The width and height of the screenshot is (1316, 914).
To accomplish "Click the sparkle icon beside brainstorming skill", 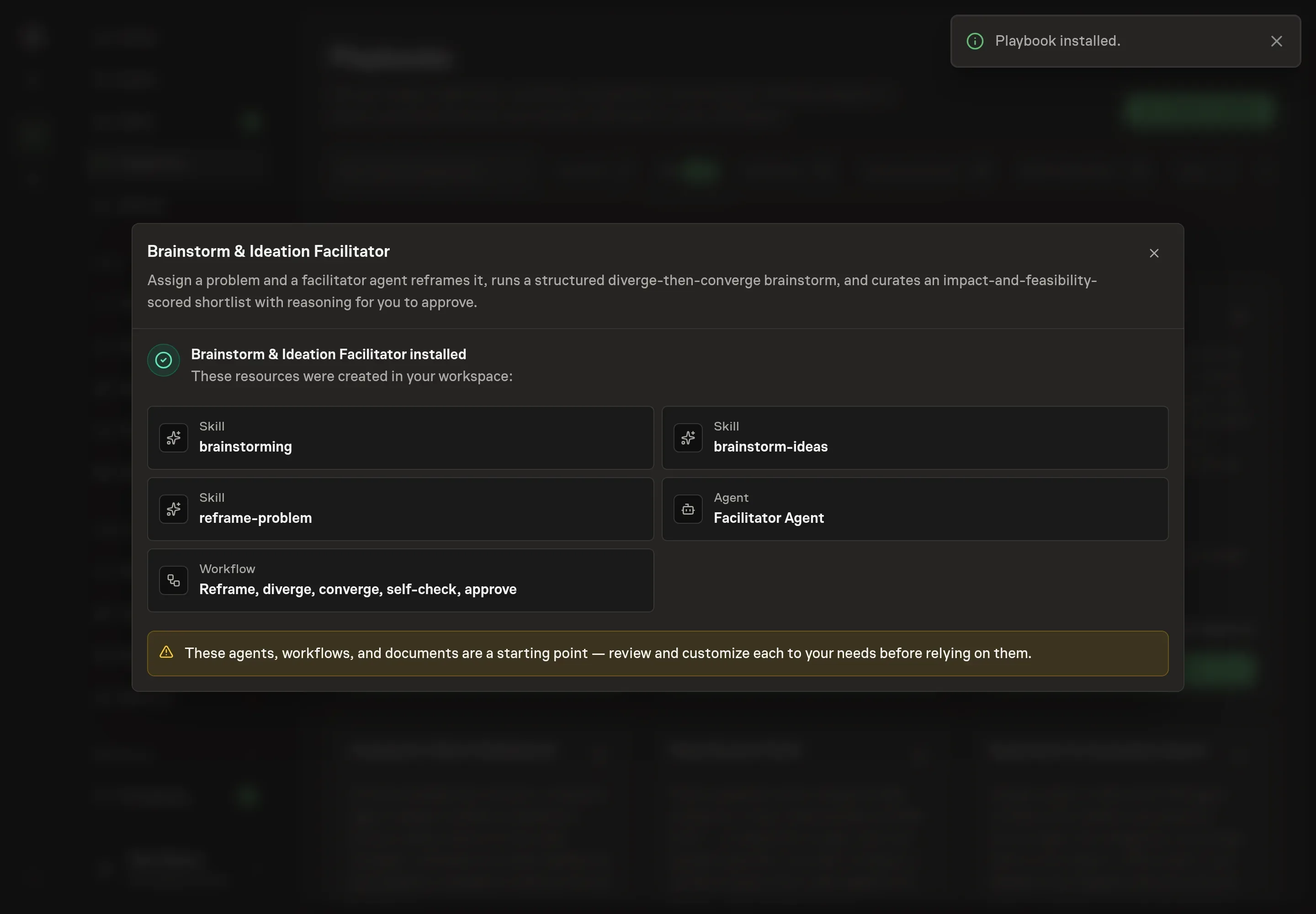I will pyautogui.click(x=174, y=438).
